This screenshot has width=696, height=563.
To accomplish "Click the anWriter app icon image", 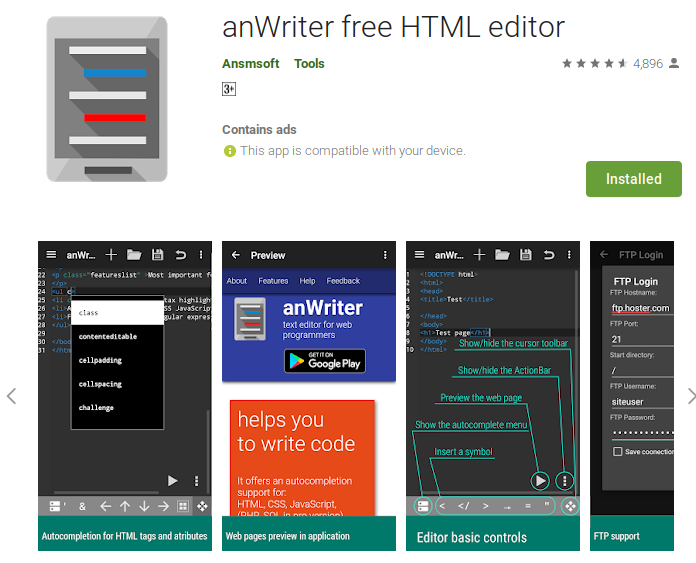I will click(x=107, y=99).
